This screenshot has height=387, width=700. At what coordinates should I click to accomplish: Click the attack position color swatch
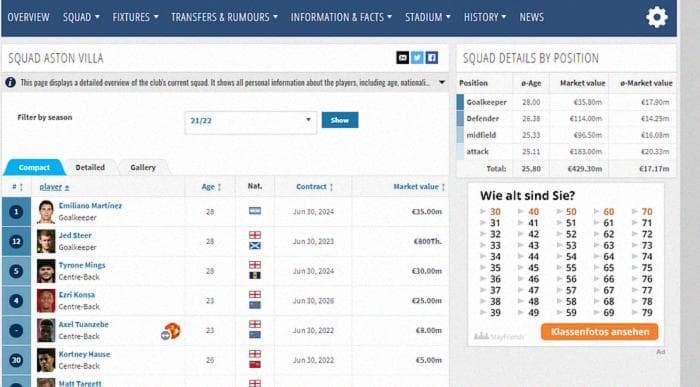tap(460, 151)
